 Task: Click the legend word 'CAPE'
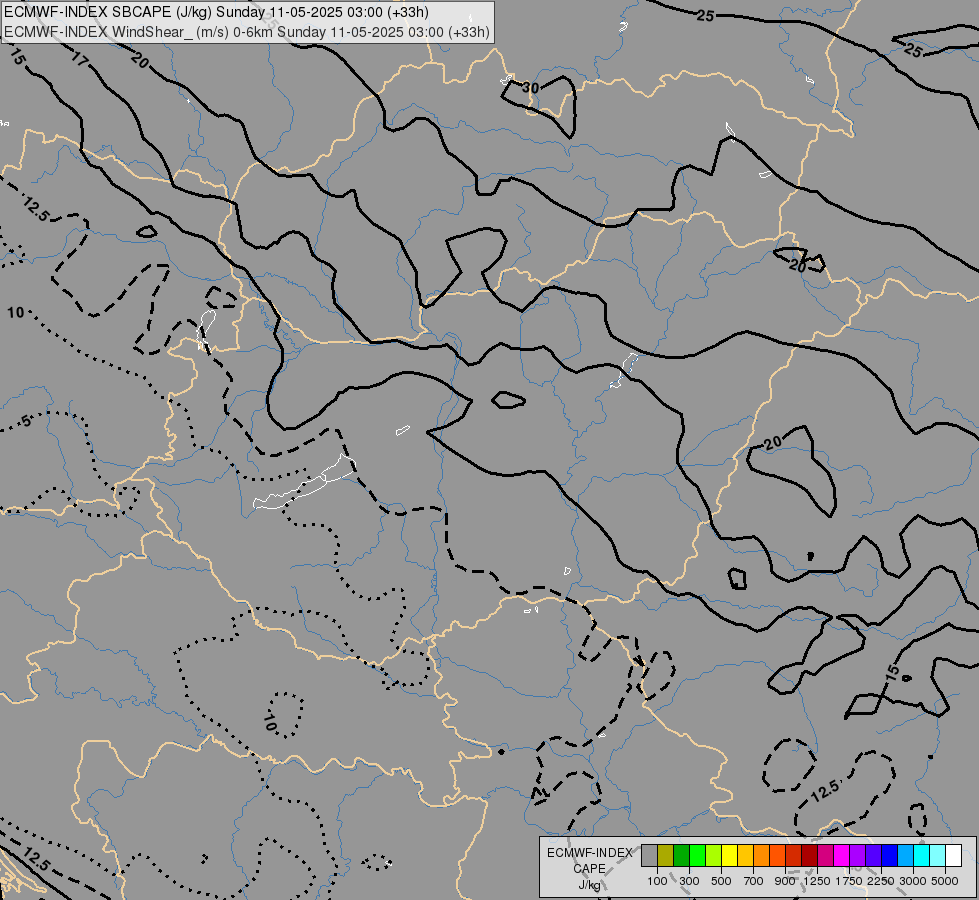click(x=589, y=869)
